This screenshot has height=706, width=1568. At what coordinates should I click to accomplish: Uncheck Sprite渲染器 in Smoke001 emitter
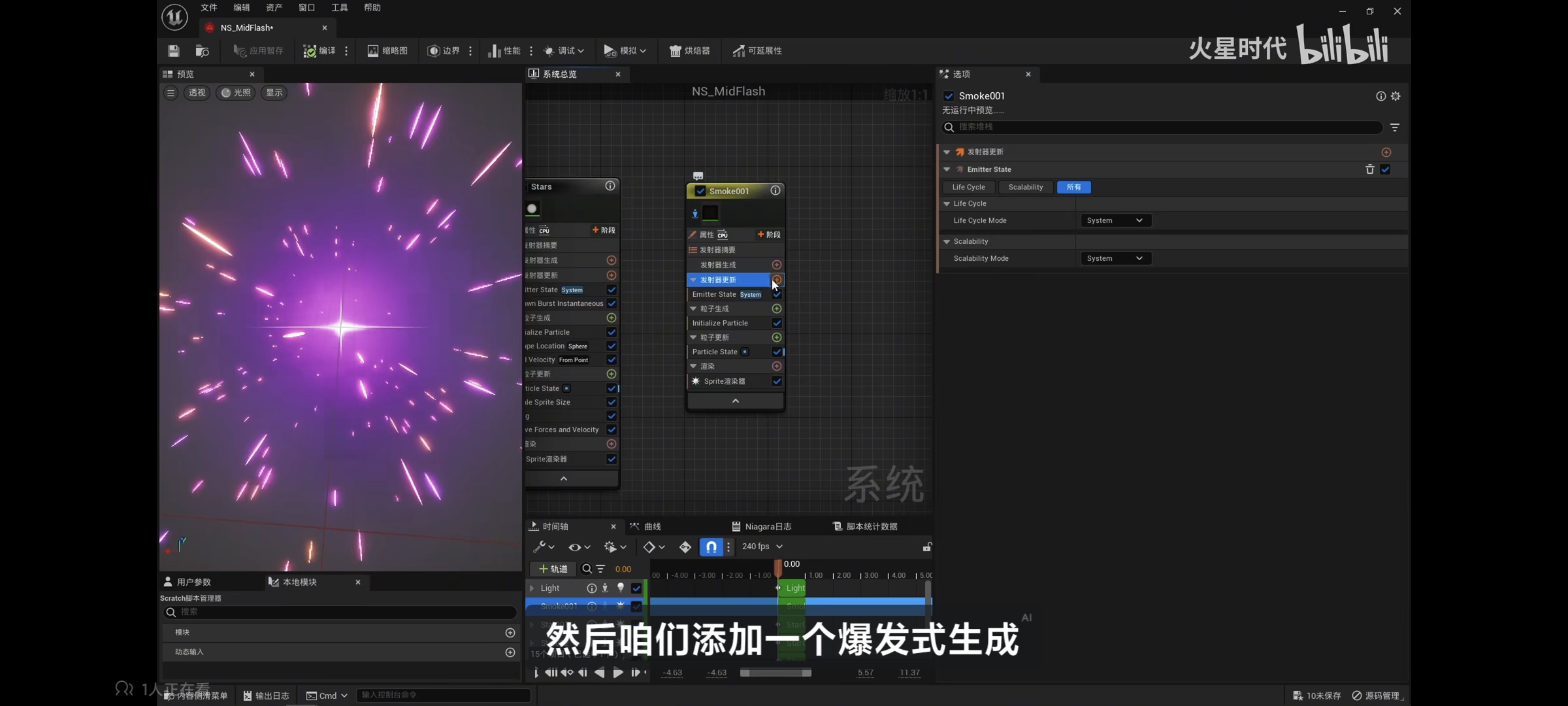click(x=777, y=381)
